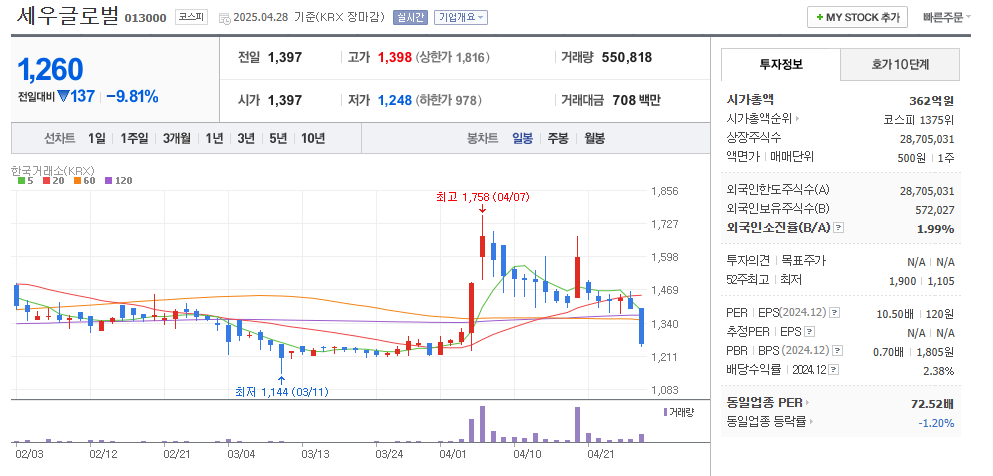Click the green plus icon in MY STOCK 추가
This screenshot has height=476, width=993.
[x=820, y=18]
